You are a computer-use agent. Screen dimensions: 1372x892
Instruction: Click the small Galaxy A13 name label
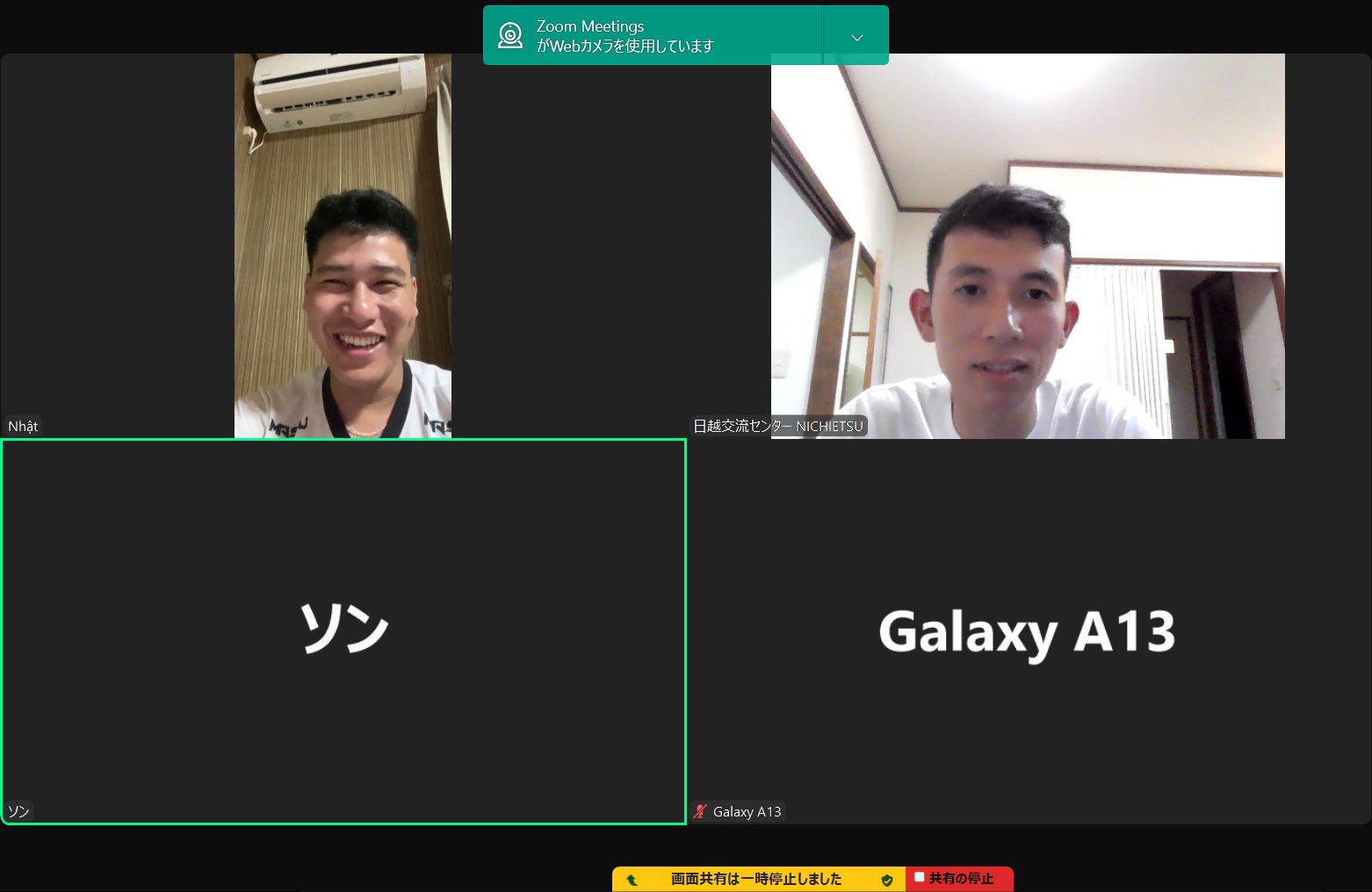click(747, 812)
